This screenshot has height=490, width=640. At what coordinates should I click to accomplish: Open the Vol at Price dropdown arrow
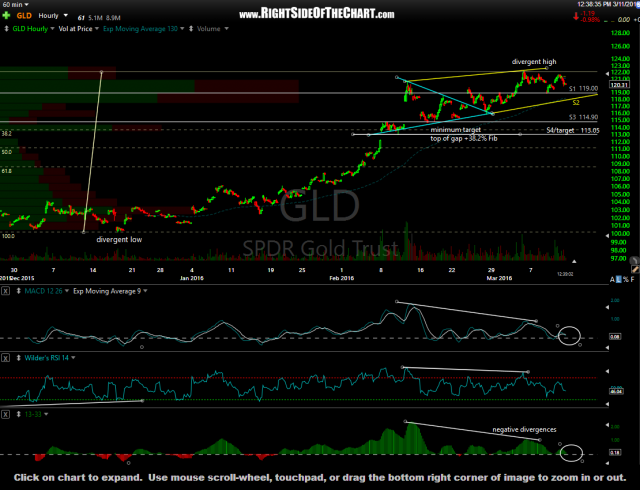(97, 29)
